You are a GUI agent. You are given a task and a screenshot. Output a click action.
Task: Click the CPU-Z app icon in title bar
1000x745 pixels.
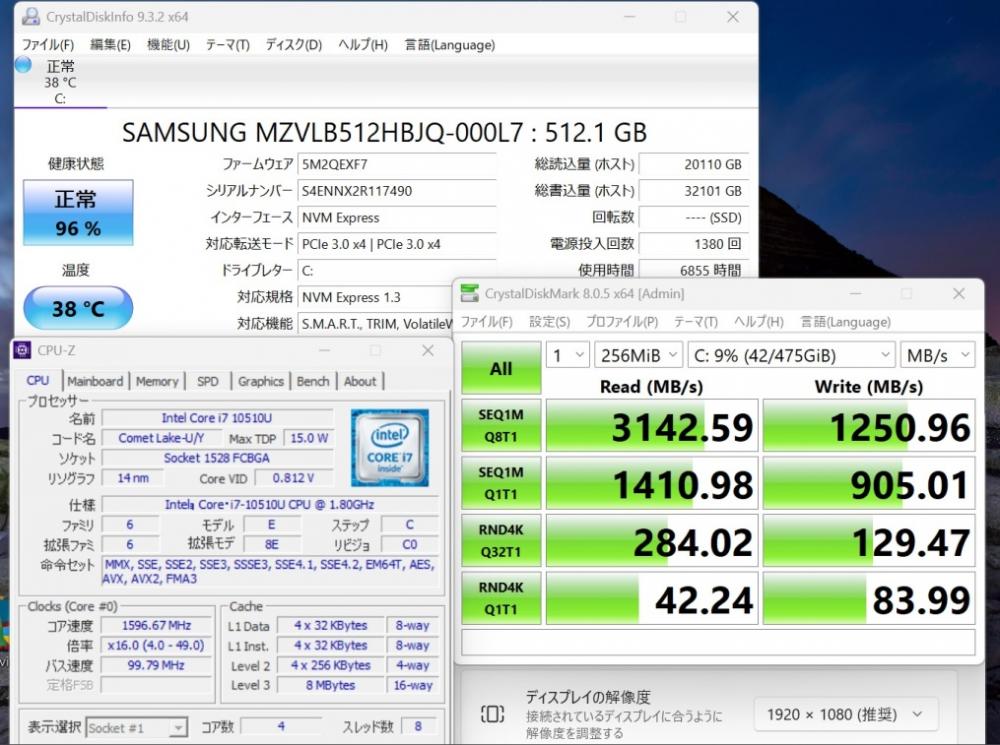(x=22, y=350)
